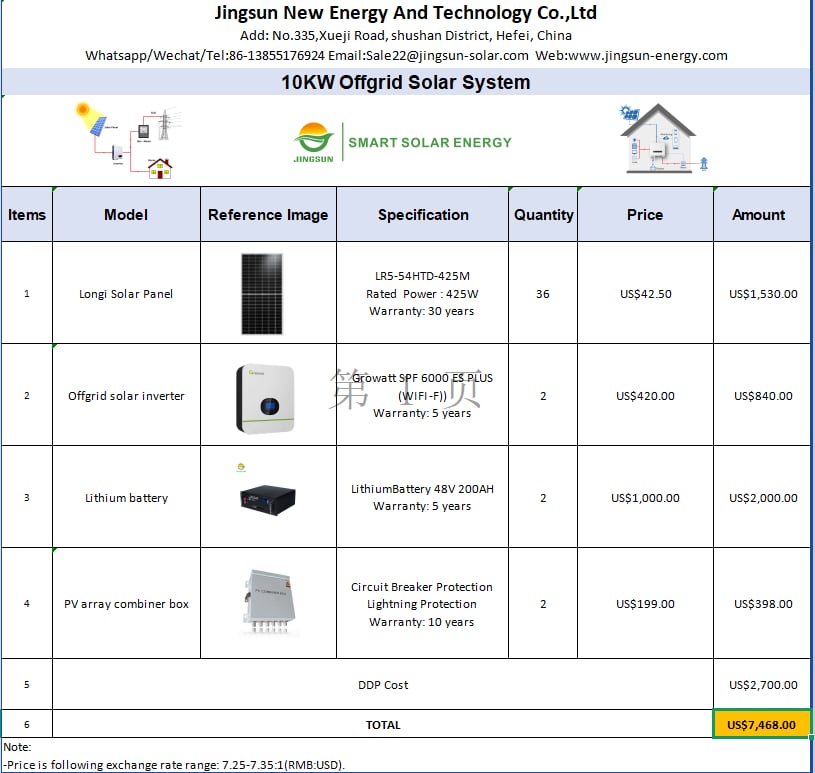Select the address line 'No.335,Xueji Road'
The width and height of the screenshot is (815, 773).
(x=405, y=36)
